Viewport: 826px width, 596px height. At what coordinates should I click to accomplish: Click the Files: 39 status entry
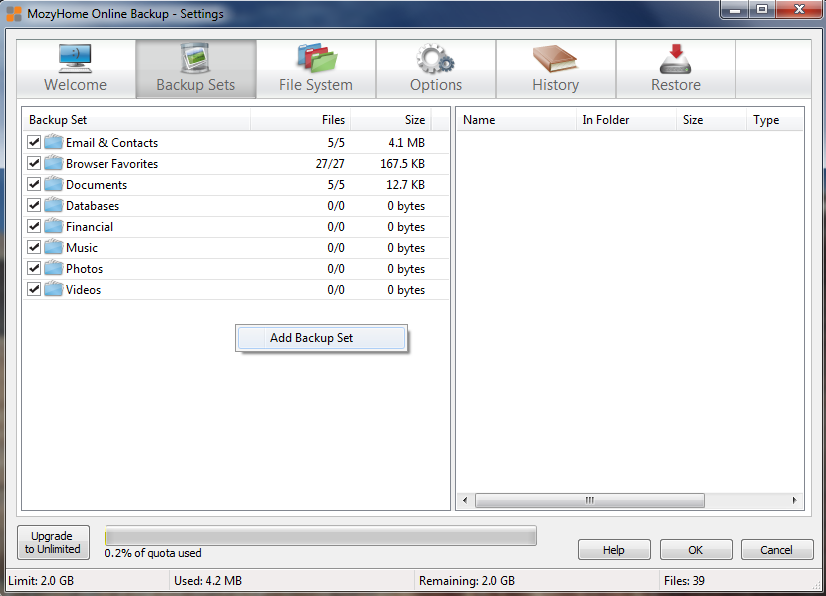(684, 581)
